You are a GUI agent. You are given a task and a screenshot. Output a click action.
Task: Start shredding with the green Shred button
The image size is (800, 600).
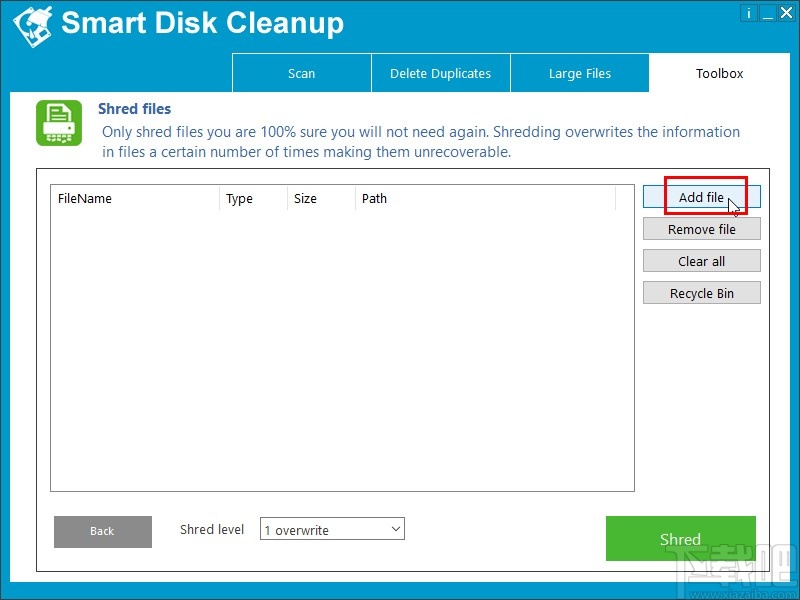(x=681, y=538)
